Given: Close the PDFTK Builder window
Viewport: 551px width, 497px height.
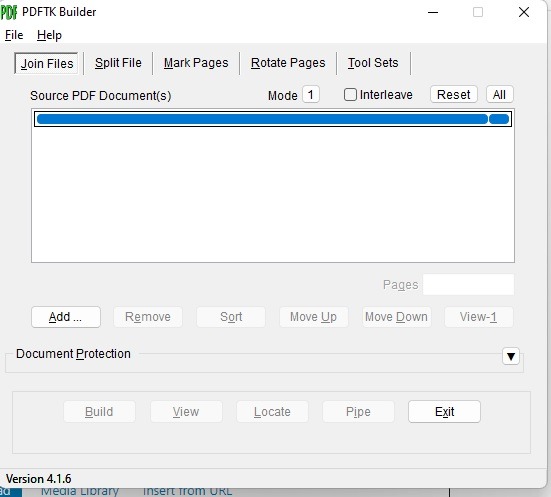Looking at the screenshot, I should (x=524, y=12).
